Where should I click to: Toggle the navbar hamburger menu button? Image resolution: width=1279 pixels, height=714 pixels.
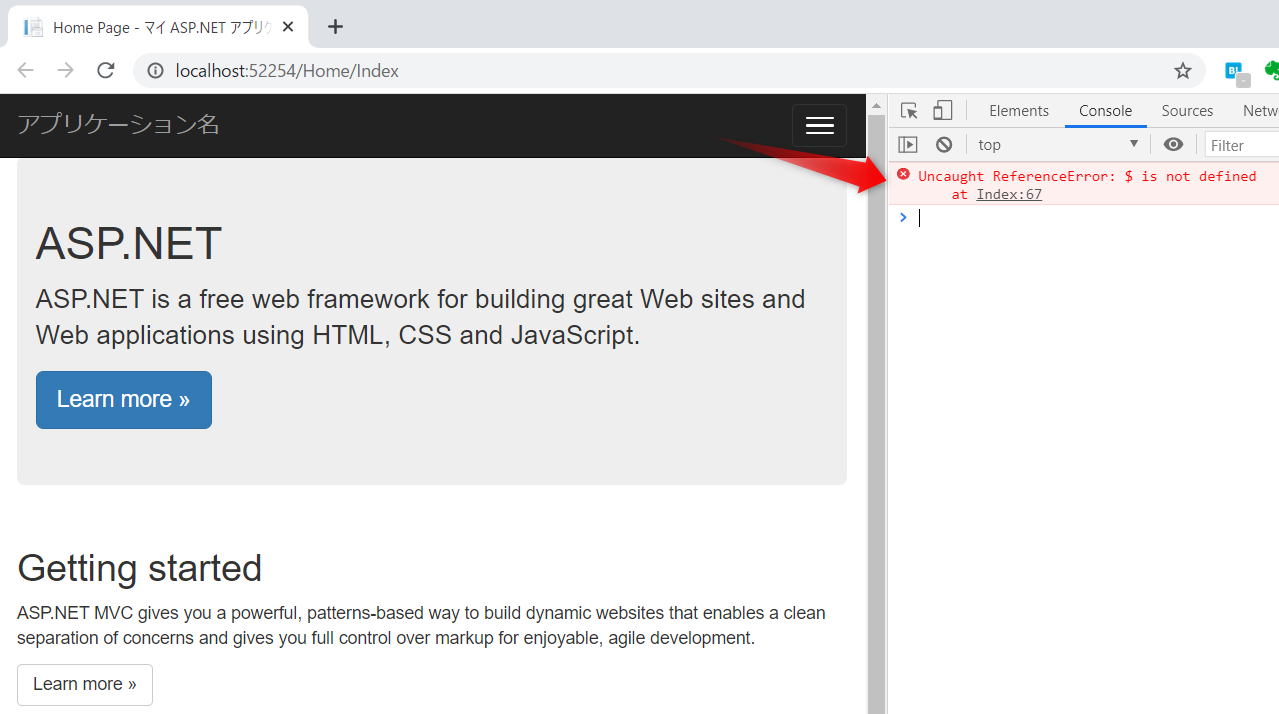(x=819, y=125)
